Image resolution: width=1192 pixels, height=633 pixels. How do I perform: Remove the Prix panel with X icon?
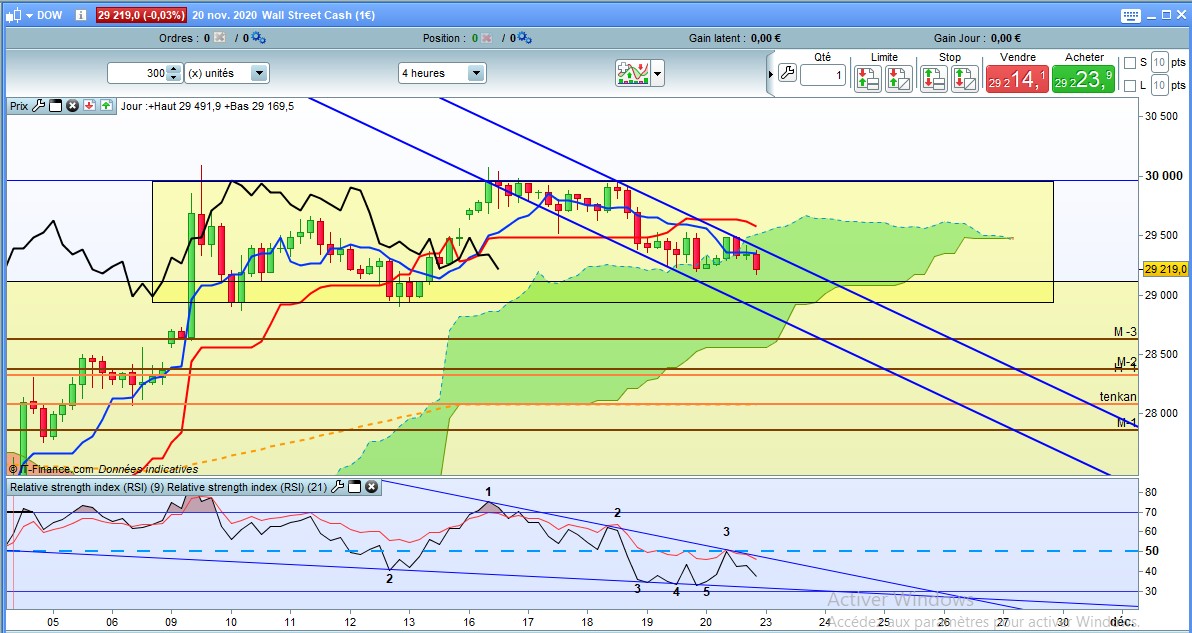(72, 106)
